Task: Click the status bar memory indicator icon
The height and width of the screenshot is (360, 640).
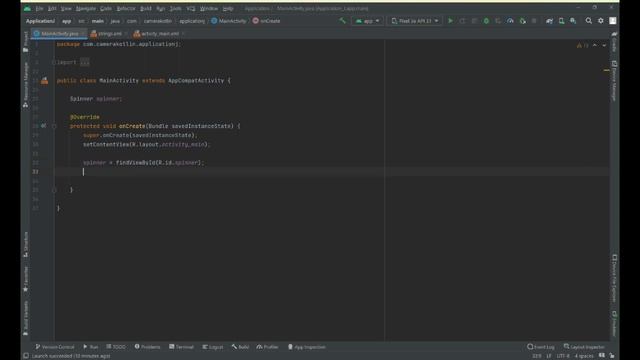Action: [x=602, y=356]
